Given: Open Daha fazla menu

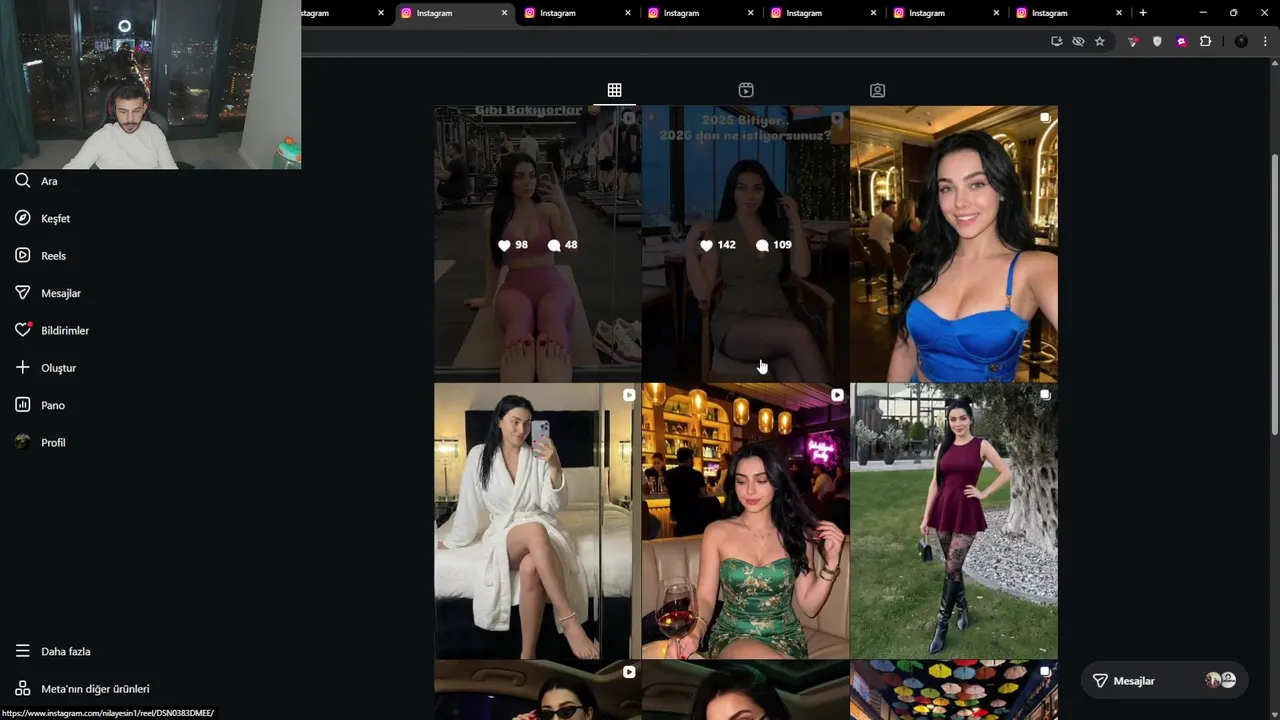Looking at the screenshot, I should coord(52,651).
